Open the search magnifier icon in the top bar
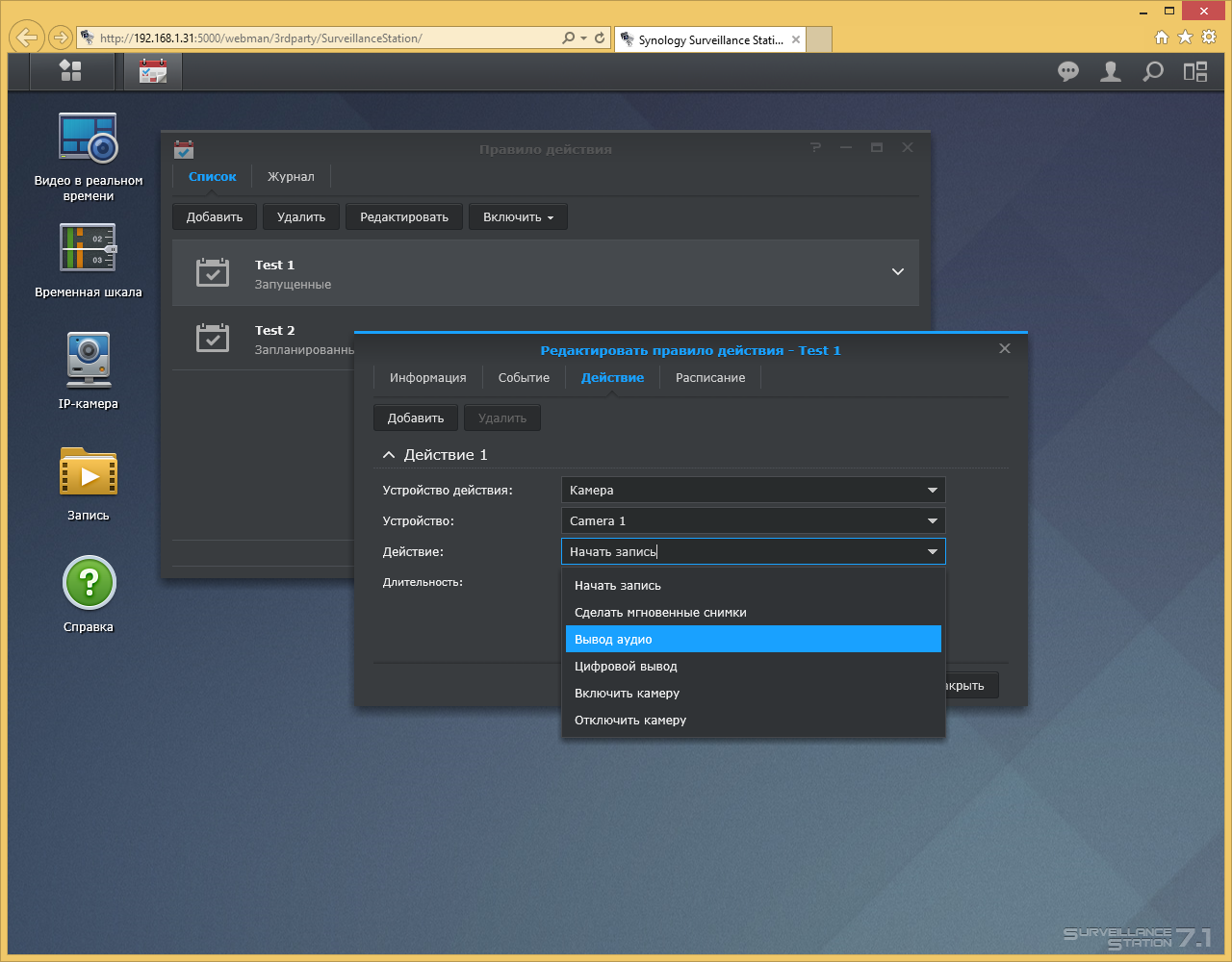This screenshot has height=962, width=1232. 1152,71
